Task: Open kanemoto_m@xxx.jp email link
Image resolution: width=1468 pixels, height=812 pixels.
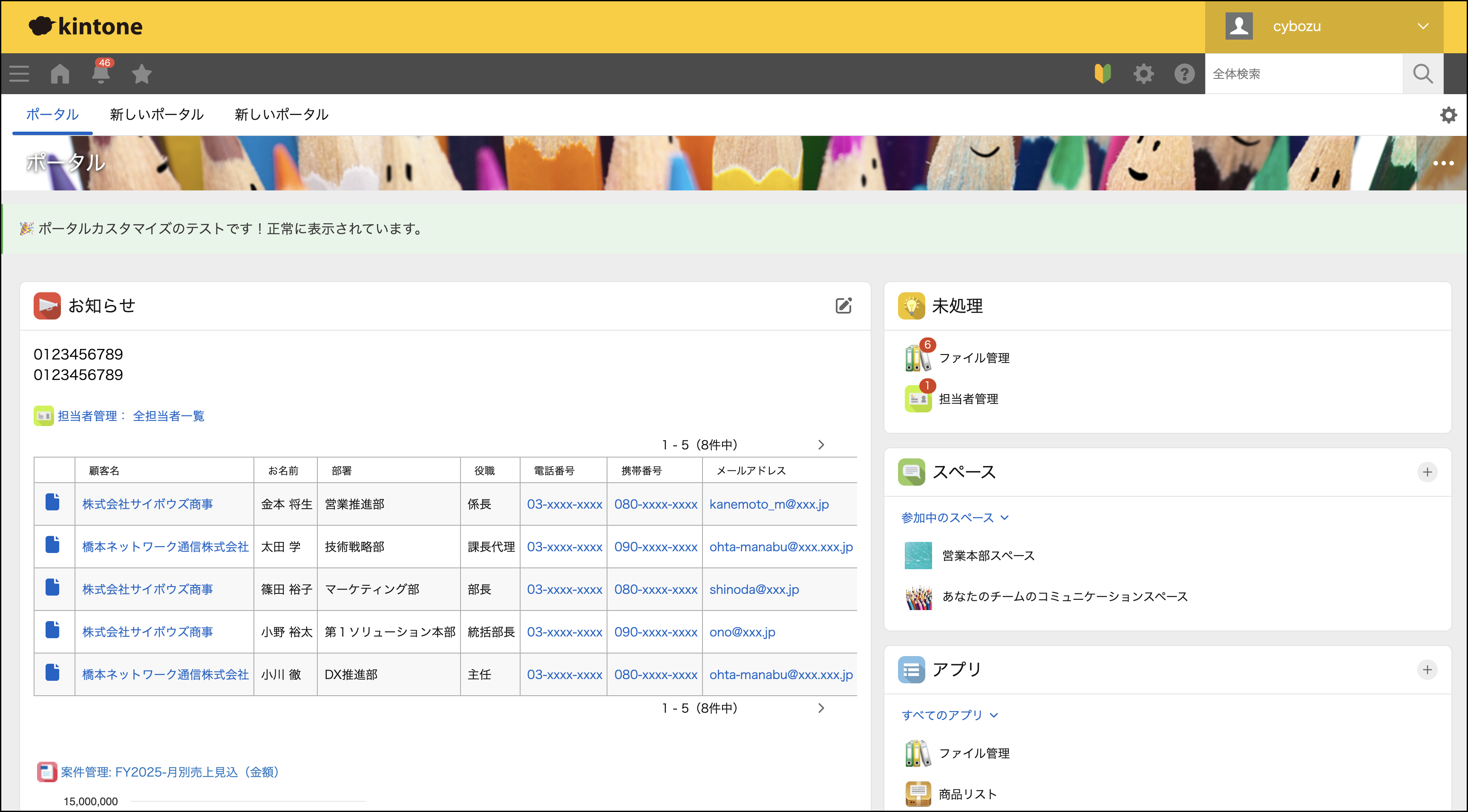Action: coord(769,504)
